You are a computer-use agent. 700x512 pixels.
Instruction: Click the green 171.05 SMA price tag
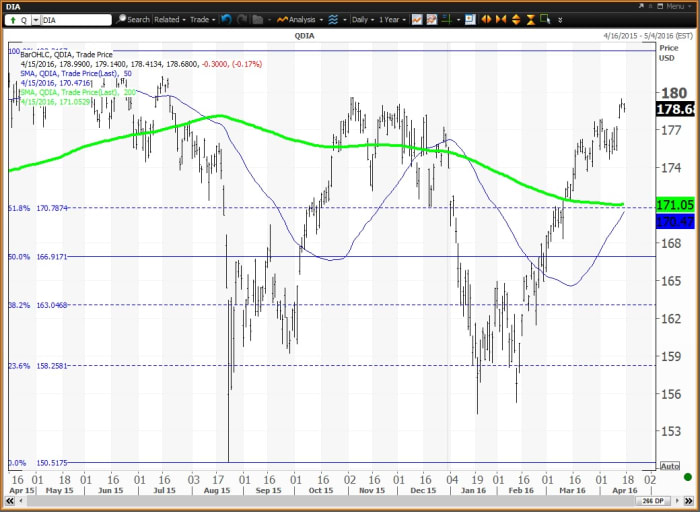(675, 205)
